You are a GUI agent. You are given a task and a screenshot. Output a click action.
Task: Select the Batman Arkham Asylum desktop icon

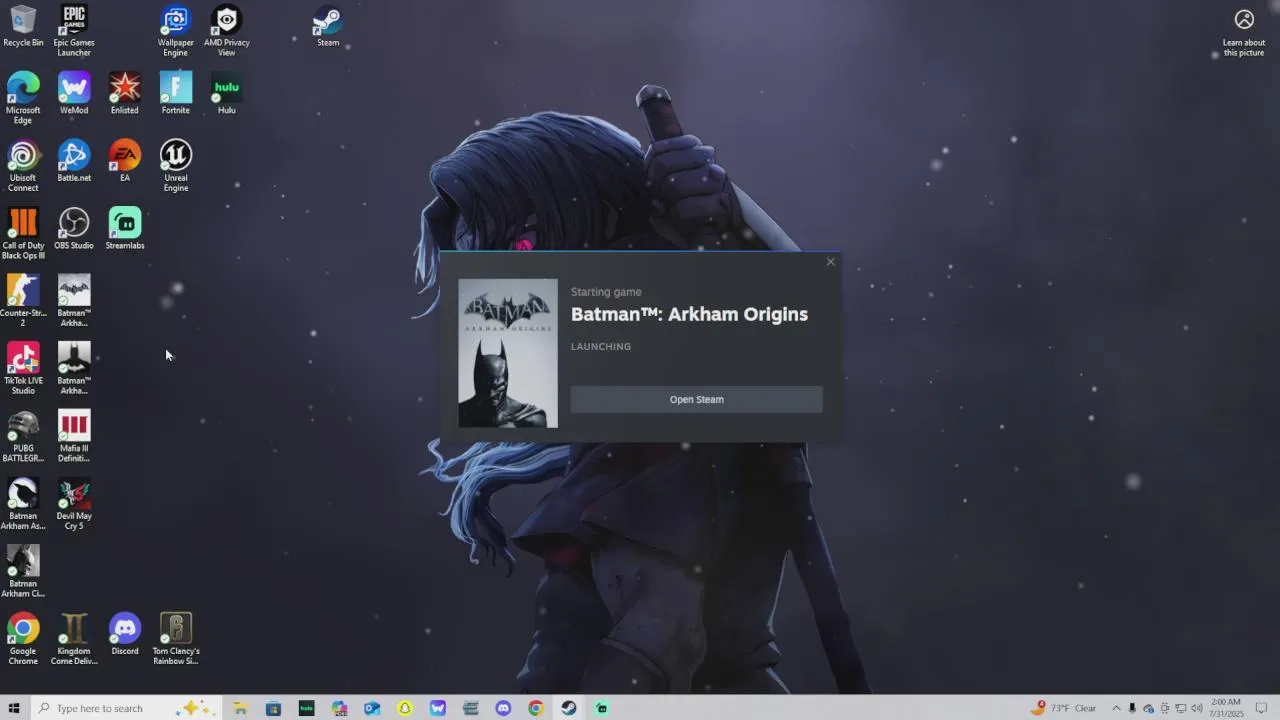click(x=23, y=504)
